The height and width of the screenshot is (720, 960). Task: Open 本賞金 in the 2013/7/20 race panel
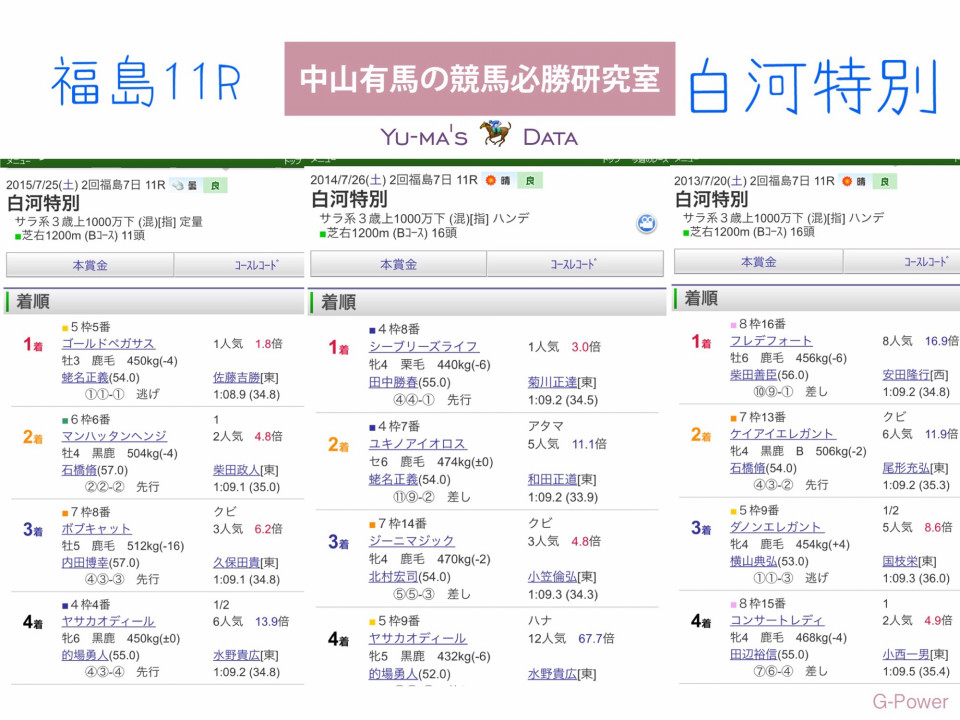pyautogui.click(x=759, y=261)
